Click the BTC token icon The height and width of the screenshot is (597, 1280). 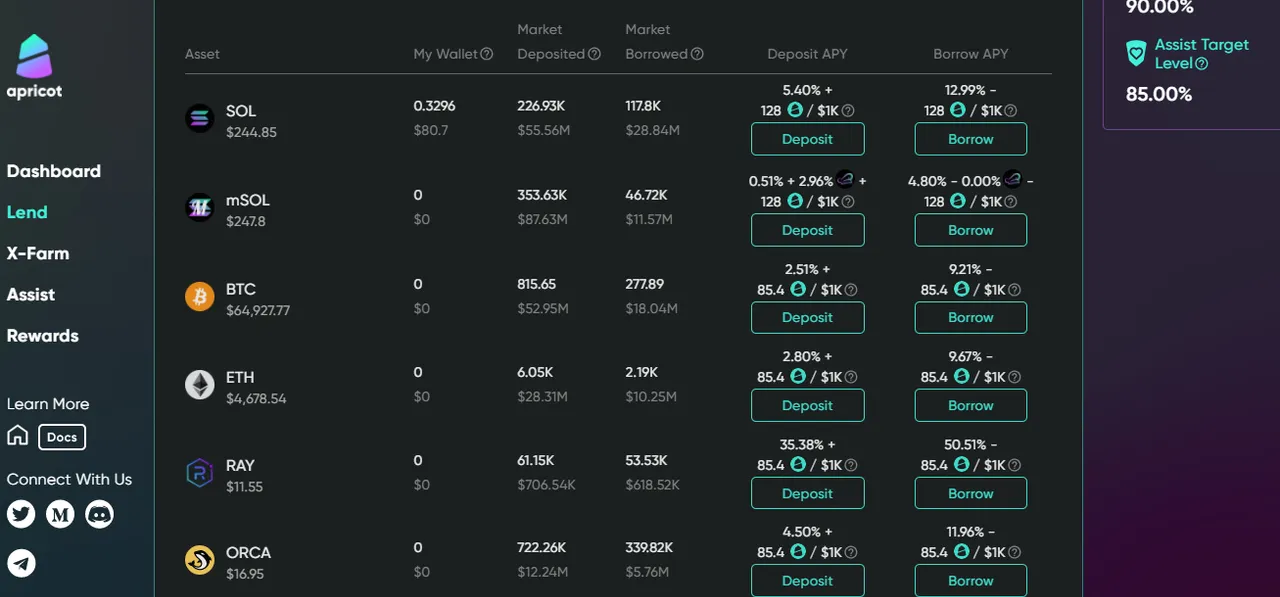pos(200,296)
